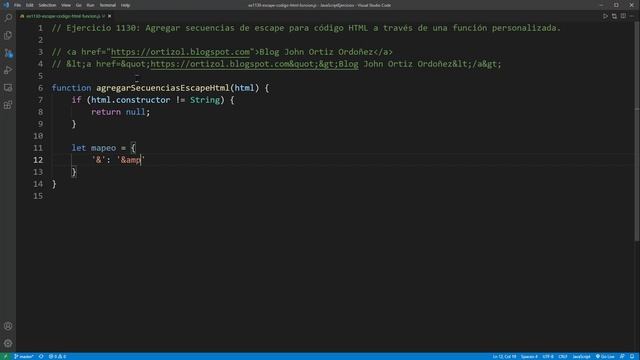Minimize the Visual Studio Code window

coord(601,5)
